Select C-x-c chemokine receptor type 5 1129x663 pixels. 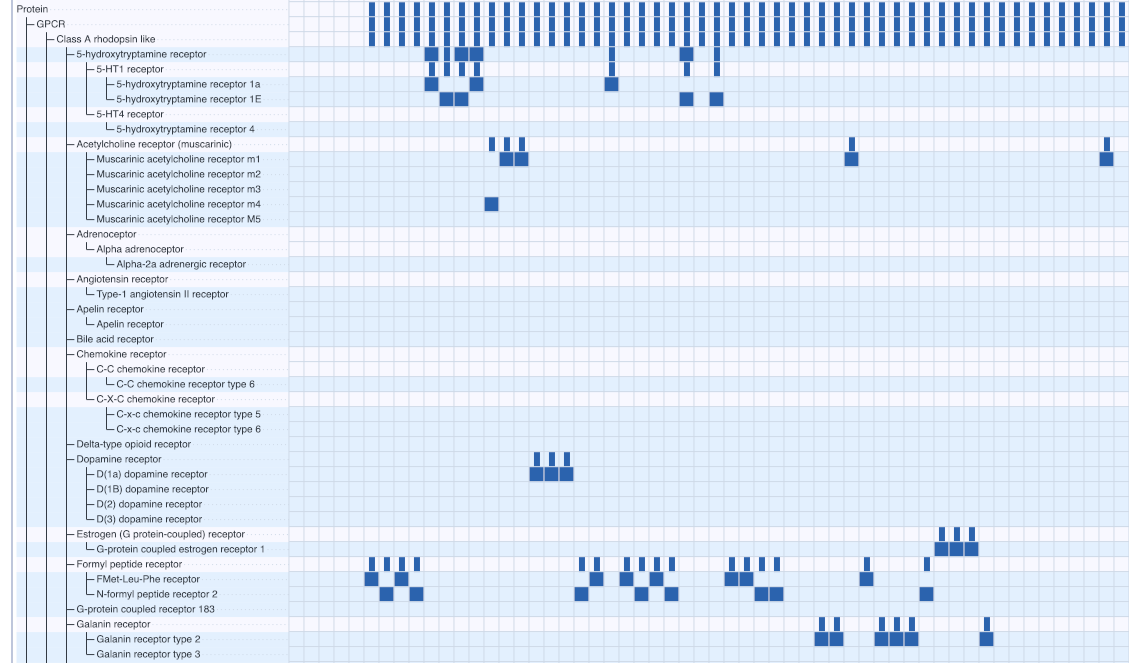pos(188,414)
